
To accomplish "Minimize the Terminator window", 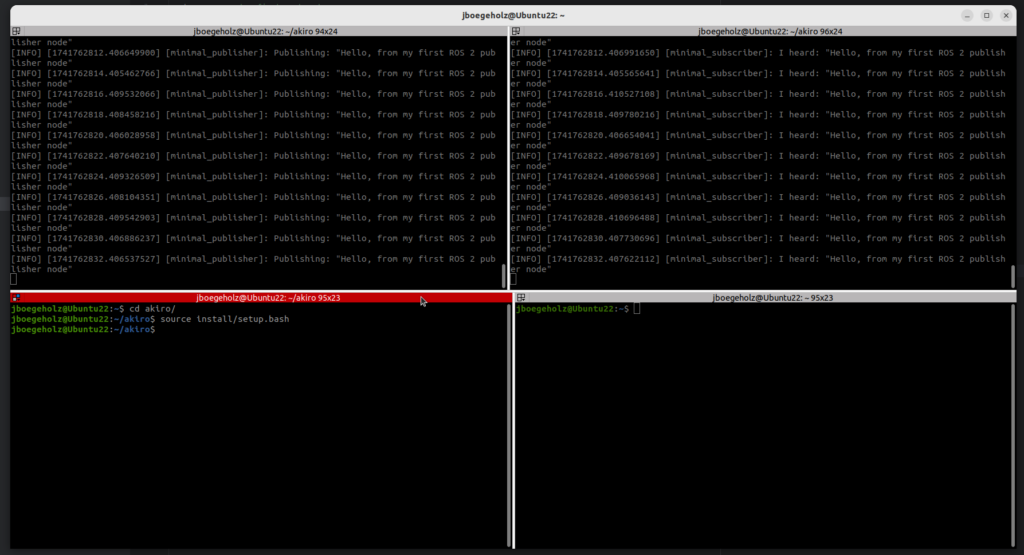I will pyautogui.click(x=967, y=15).
